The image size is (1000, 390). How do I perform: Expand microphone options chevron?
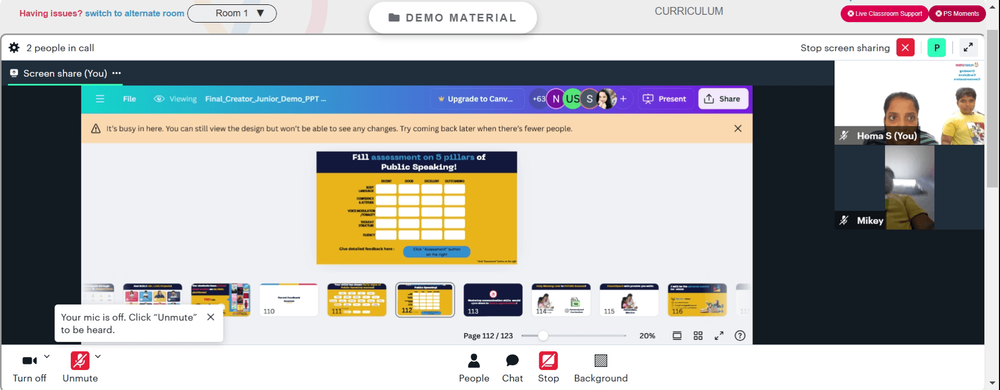[x=98, y=356]
